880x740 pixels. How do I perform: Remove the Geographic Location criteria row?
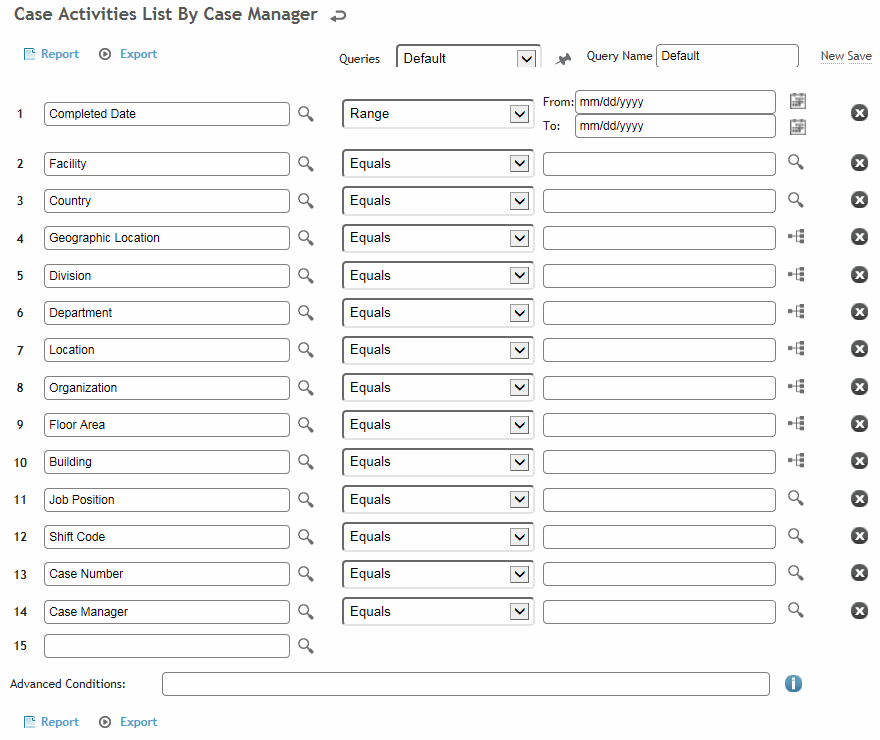(859, 237)
